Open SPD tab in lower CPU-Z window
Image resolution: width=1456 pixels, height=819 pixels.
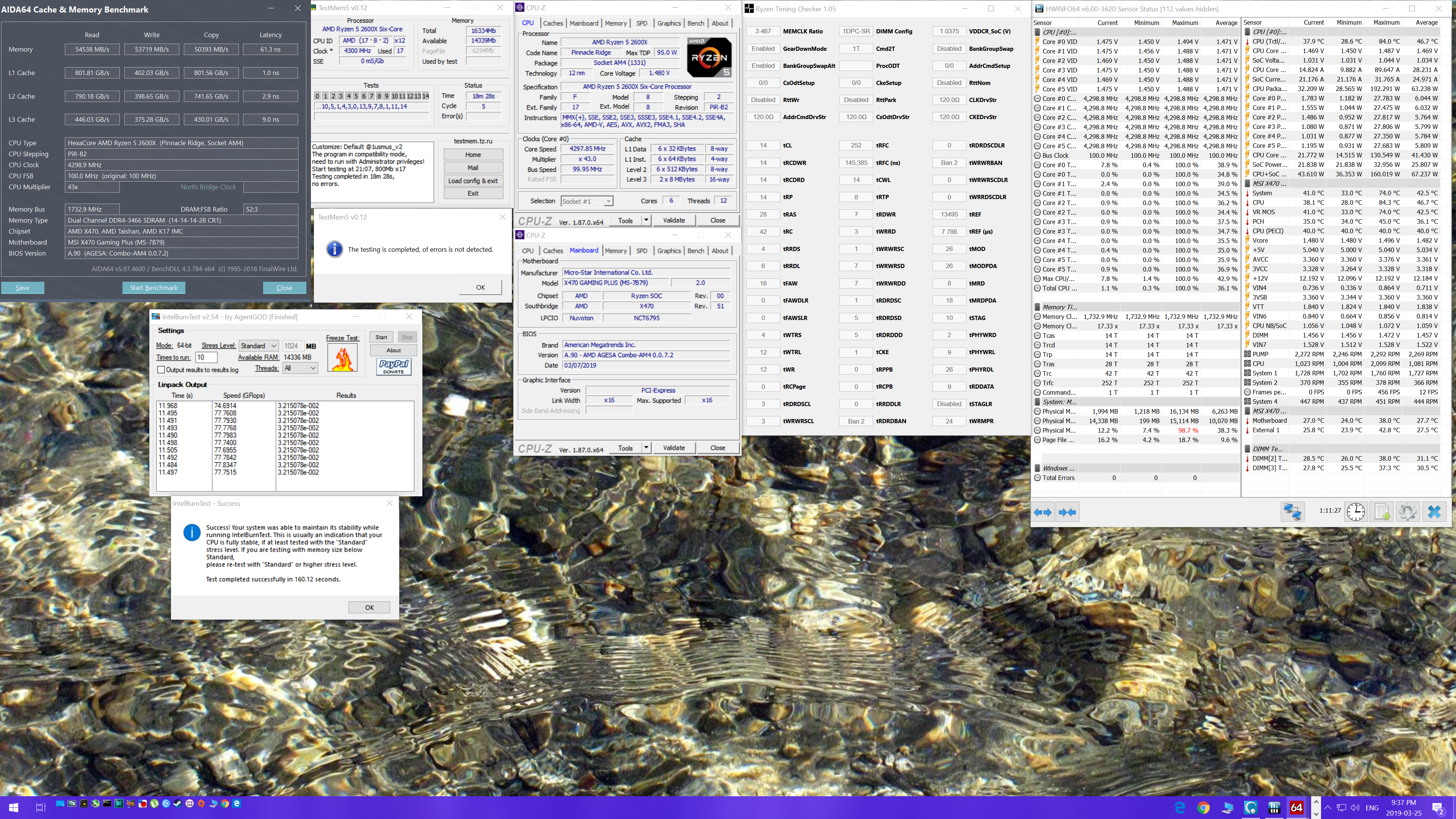pos(642,250)
